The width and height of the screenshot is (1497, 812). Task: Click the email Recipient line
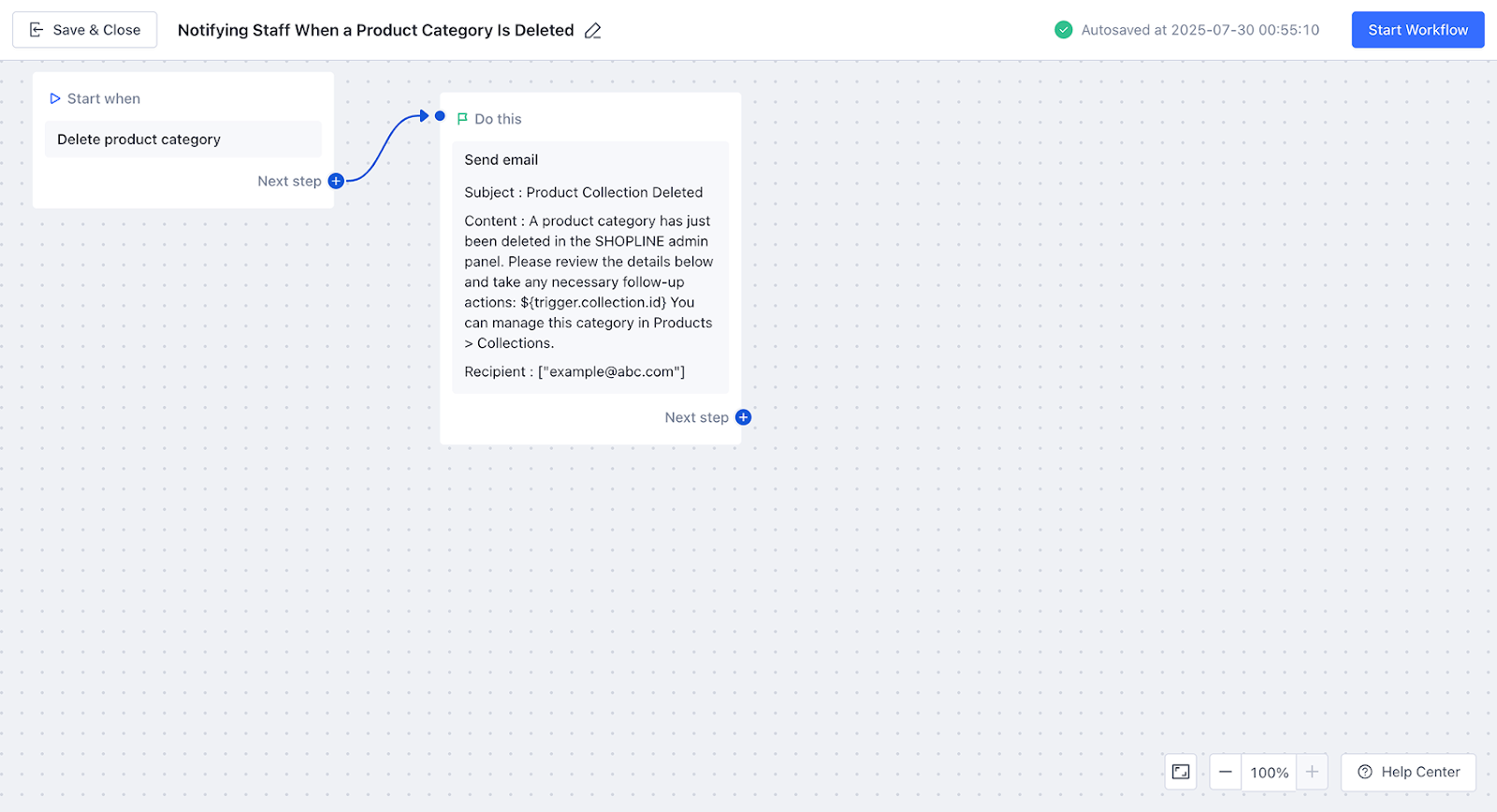[x=574, y=371]
